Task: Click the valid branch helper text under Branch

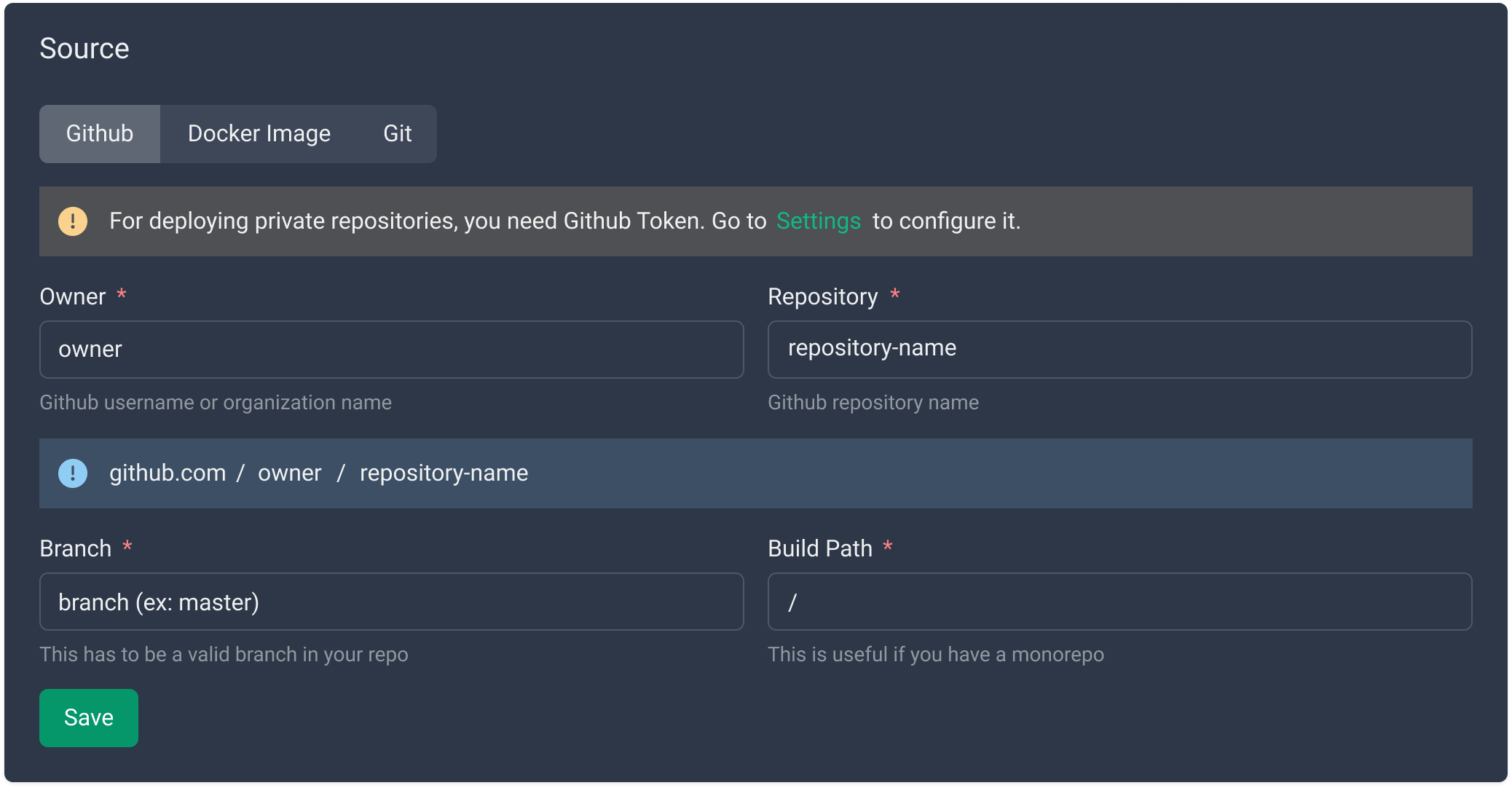Action: (224, 654)
